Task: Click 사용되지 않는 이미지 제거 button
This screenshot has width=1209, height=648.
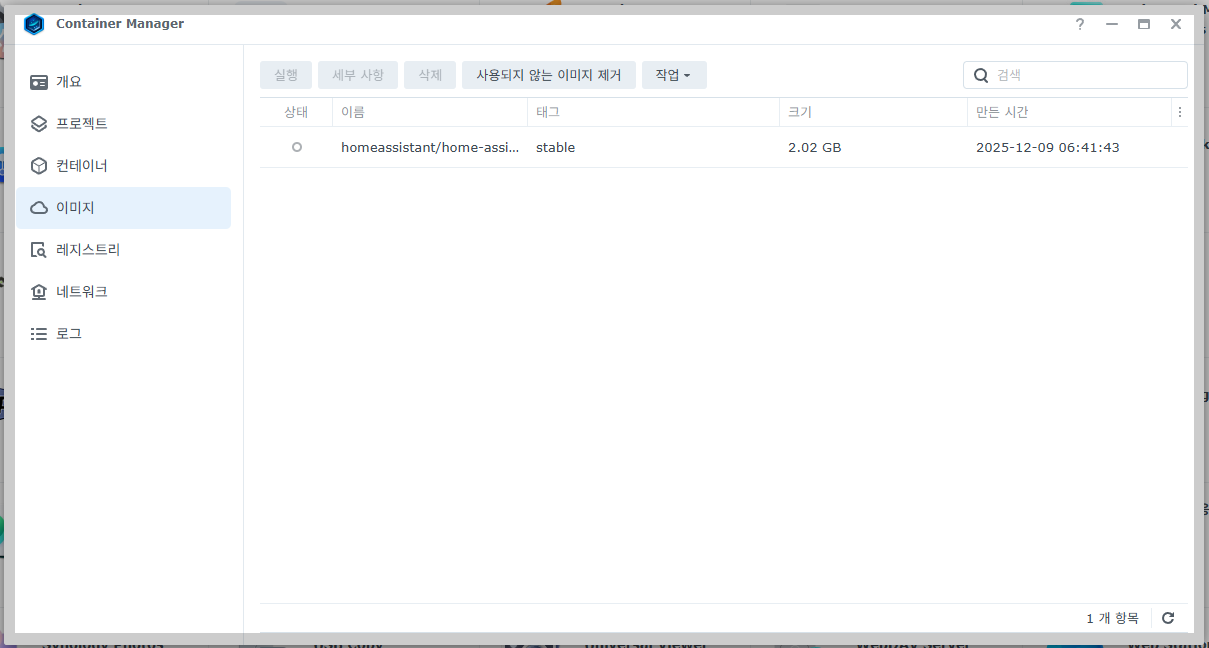Action: tap(549, 75)
